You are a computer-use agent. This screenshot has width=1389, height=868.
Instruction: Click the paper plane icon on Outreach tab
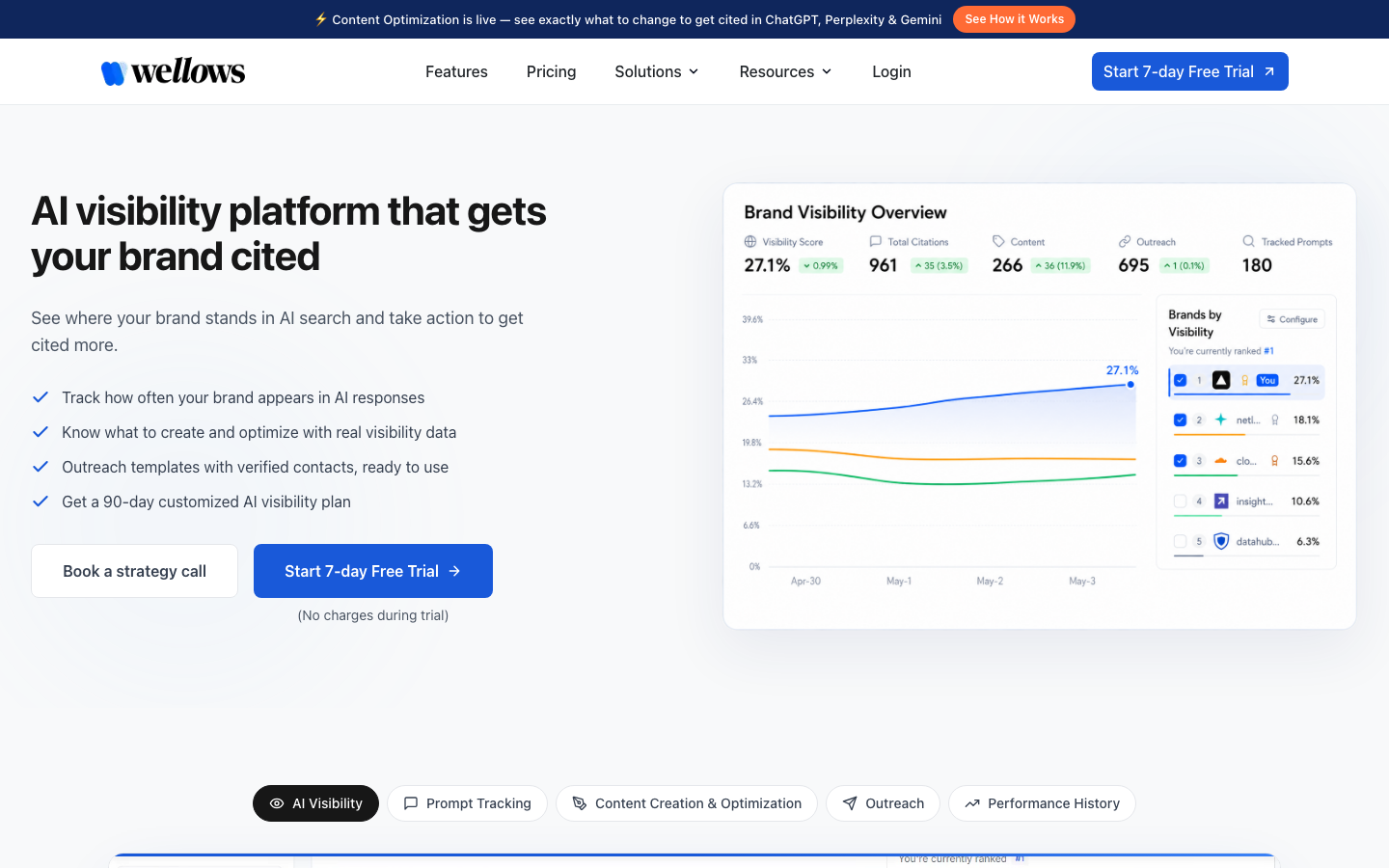(850, 803)
